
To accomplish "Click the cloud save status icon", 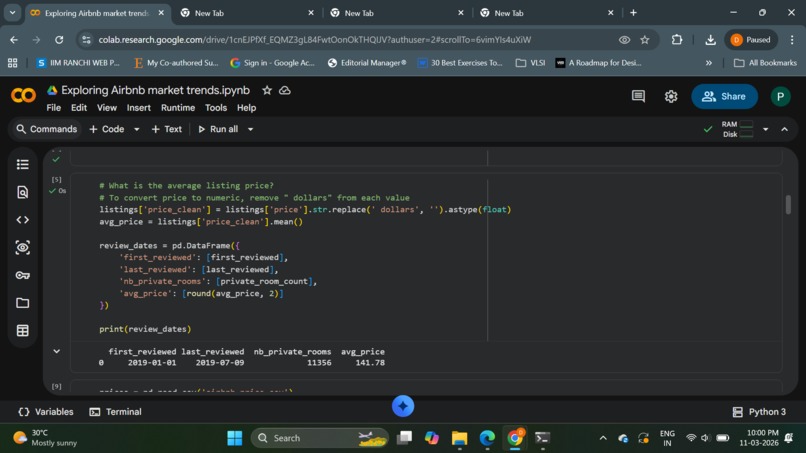I will tap(285, 90).
